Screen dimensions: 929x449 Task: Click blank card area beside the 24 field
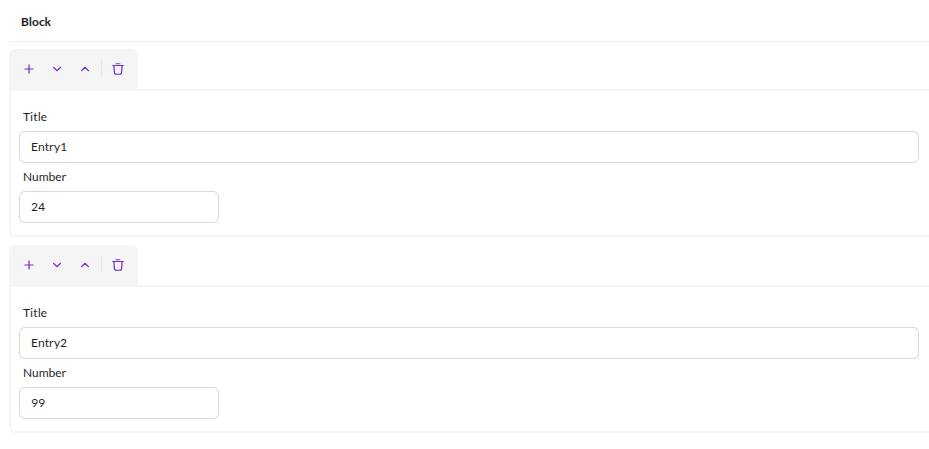pos(569,207)
